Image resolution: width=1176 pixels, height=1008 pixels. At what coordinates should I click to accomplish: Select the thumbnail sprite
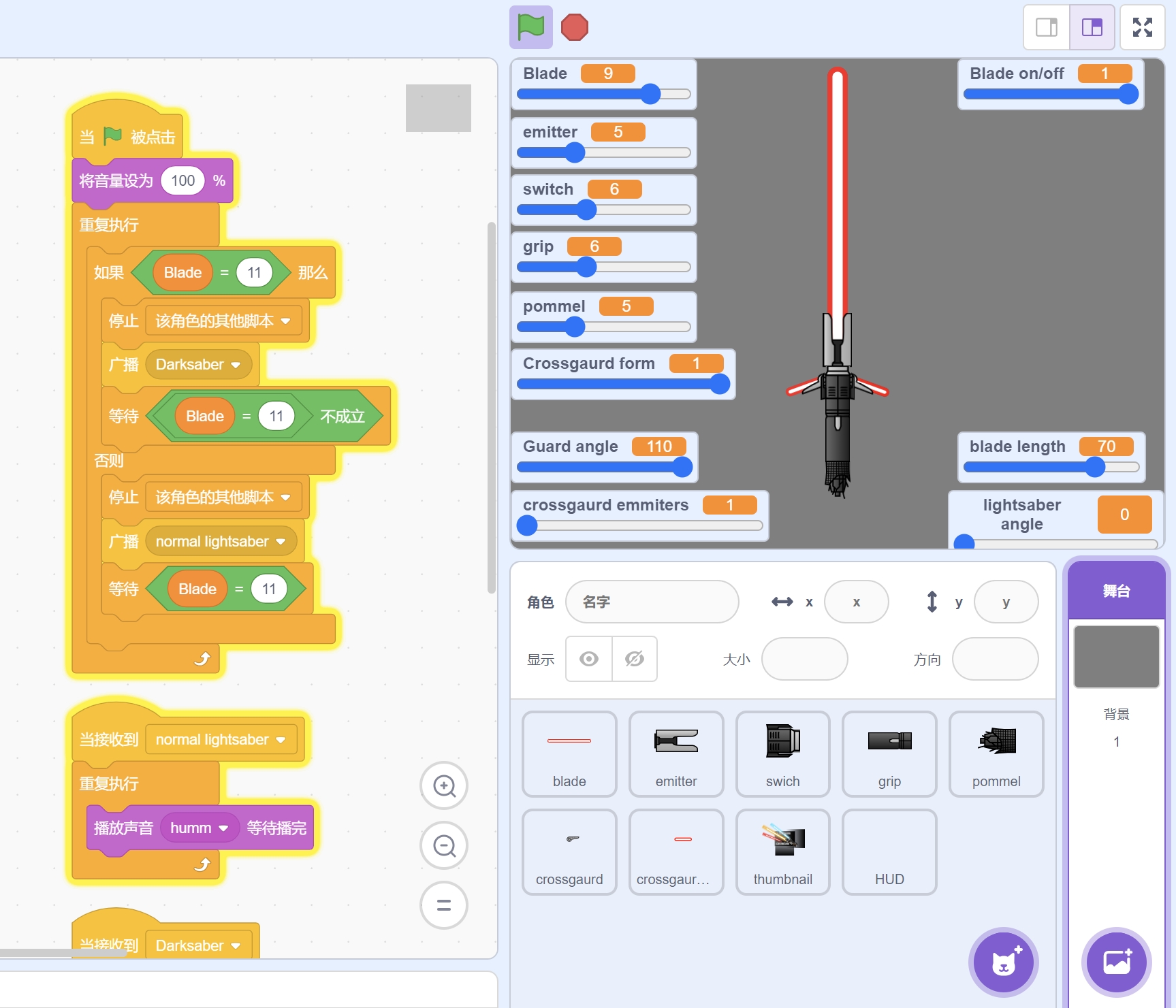(783, 852)
